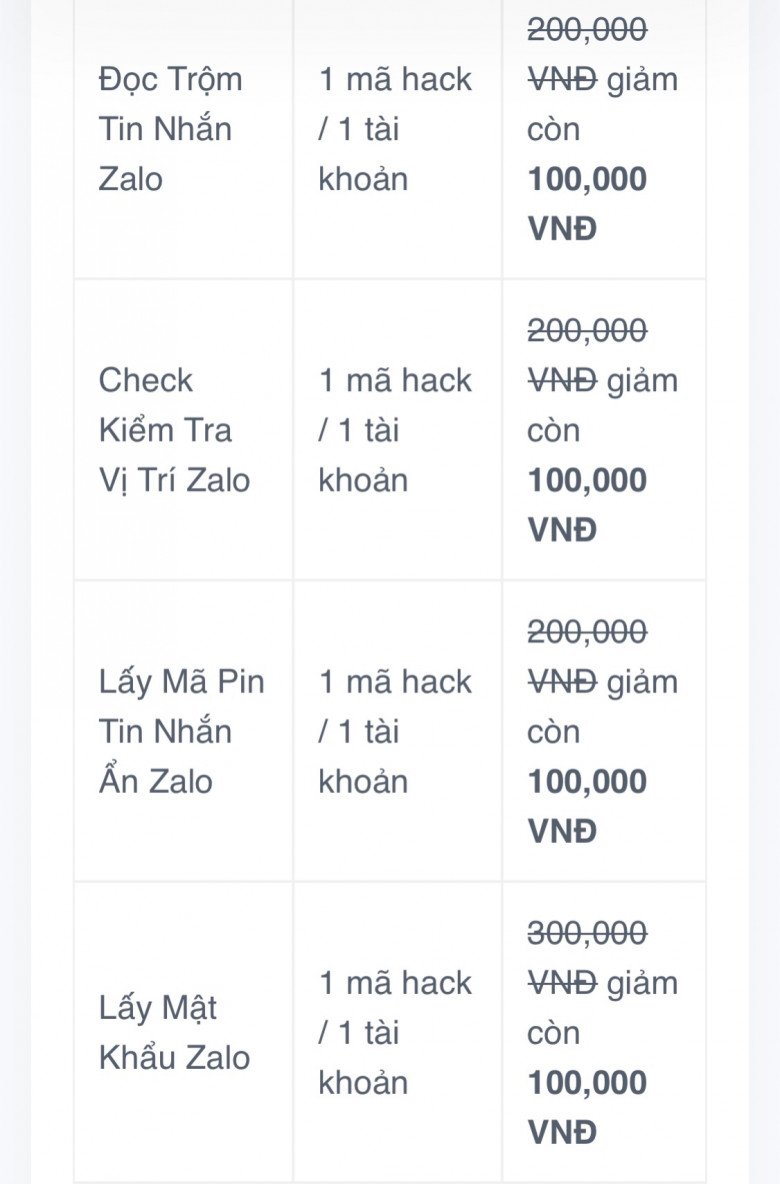Select the "Đọc Trộm Tin Nhắn Zalo" service name

(x=171, y=129)
